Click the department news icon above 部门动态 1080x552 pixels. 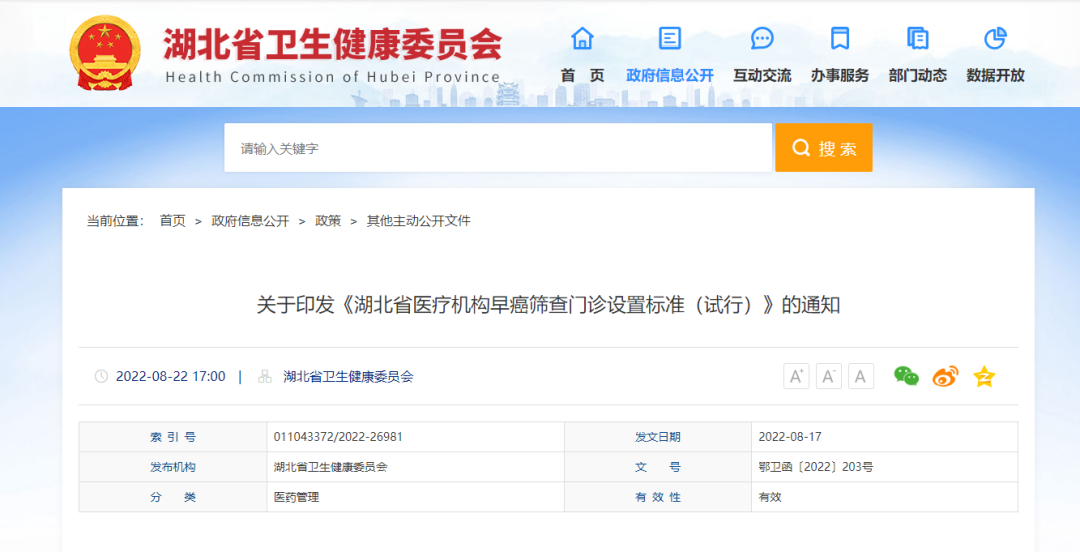pyautogui.click(x=917, y=38)
